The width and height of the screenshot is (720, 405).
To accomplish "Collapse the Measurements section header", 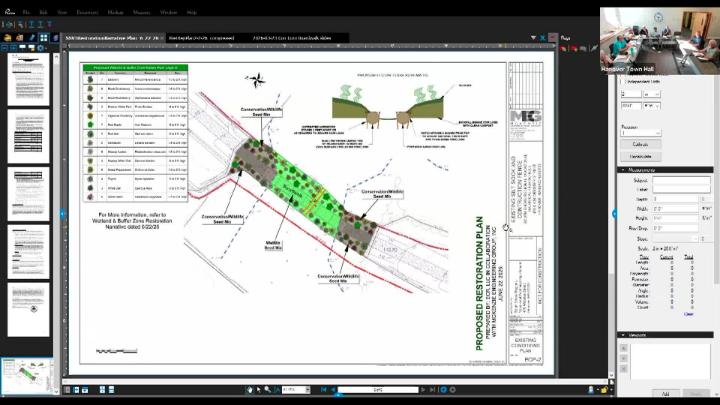I will 665,170.
